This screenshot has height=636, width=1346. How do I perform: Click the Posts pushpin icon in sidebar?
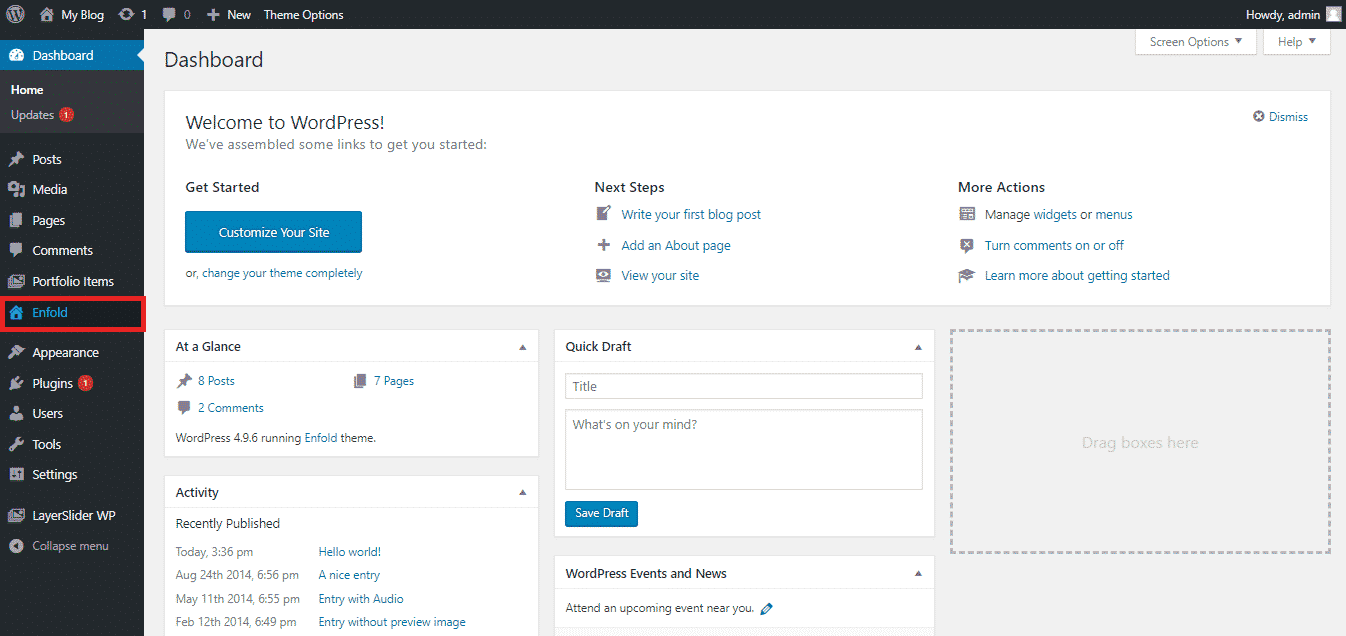[x=16, y=159]
